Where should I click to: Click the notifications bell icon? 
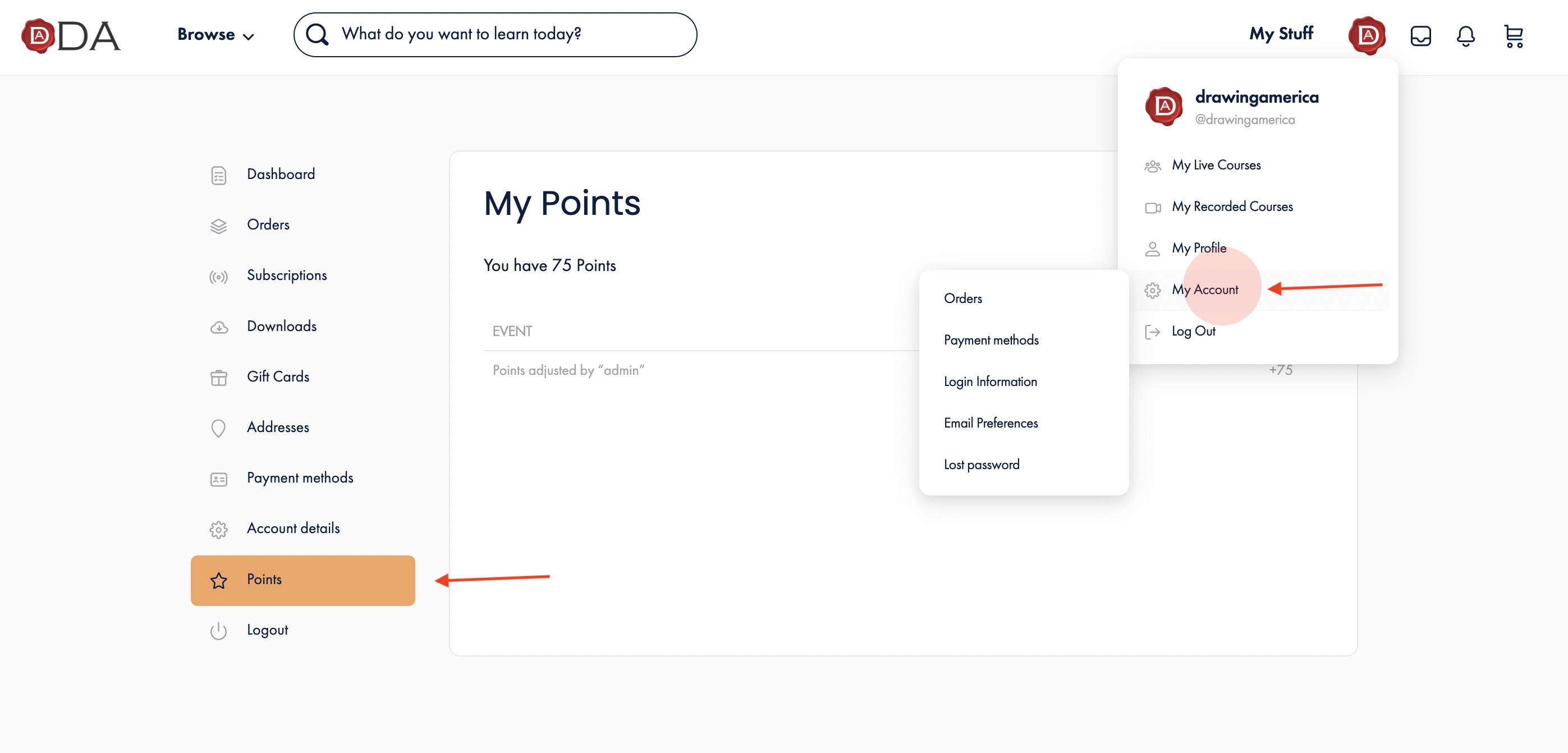click(x=1465, y=36)
